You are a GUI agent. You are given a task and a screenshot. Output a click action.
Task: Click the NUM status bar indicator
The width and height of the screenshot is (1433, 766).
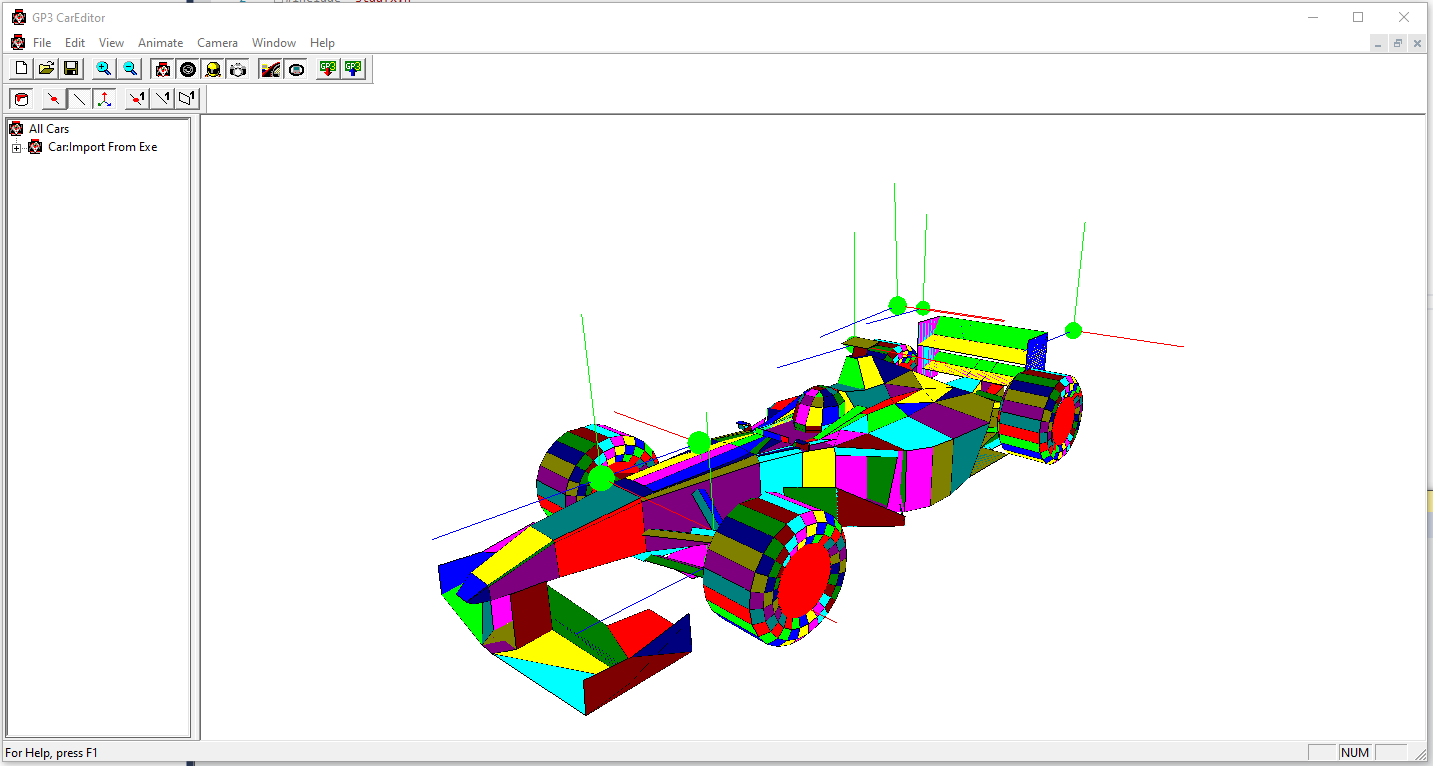[1355, 752]
